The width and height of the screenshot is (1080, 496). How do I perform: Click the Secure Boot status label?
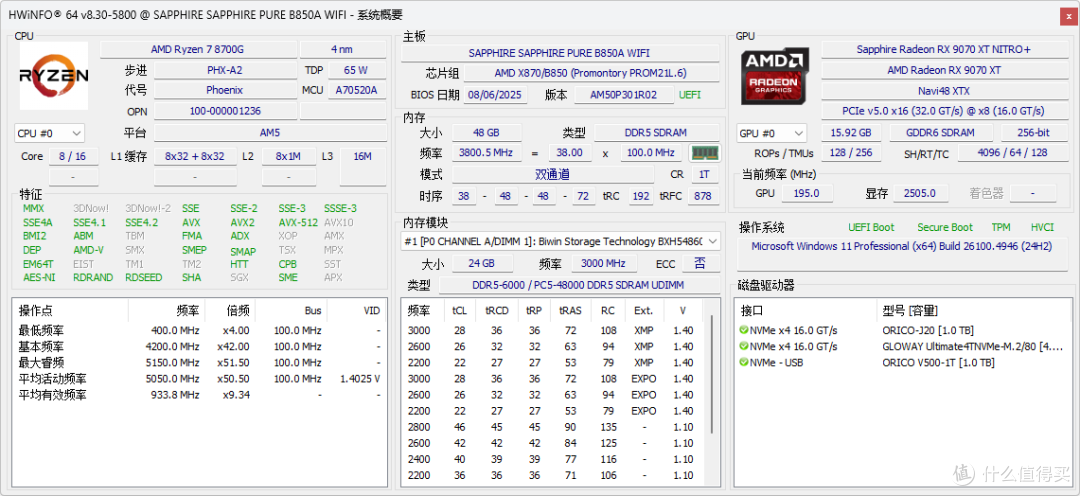point(945,227)
